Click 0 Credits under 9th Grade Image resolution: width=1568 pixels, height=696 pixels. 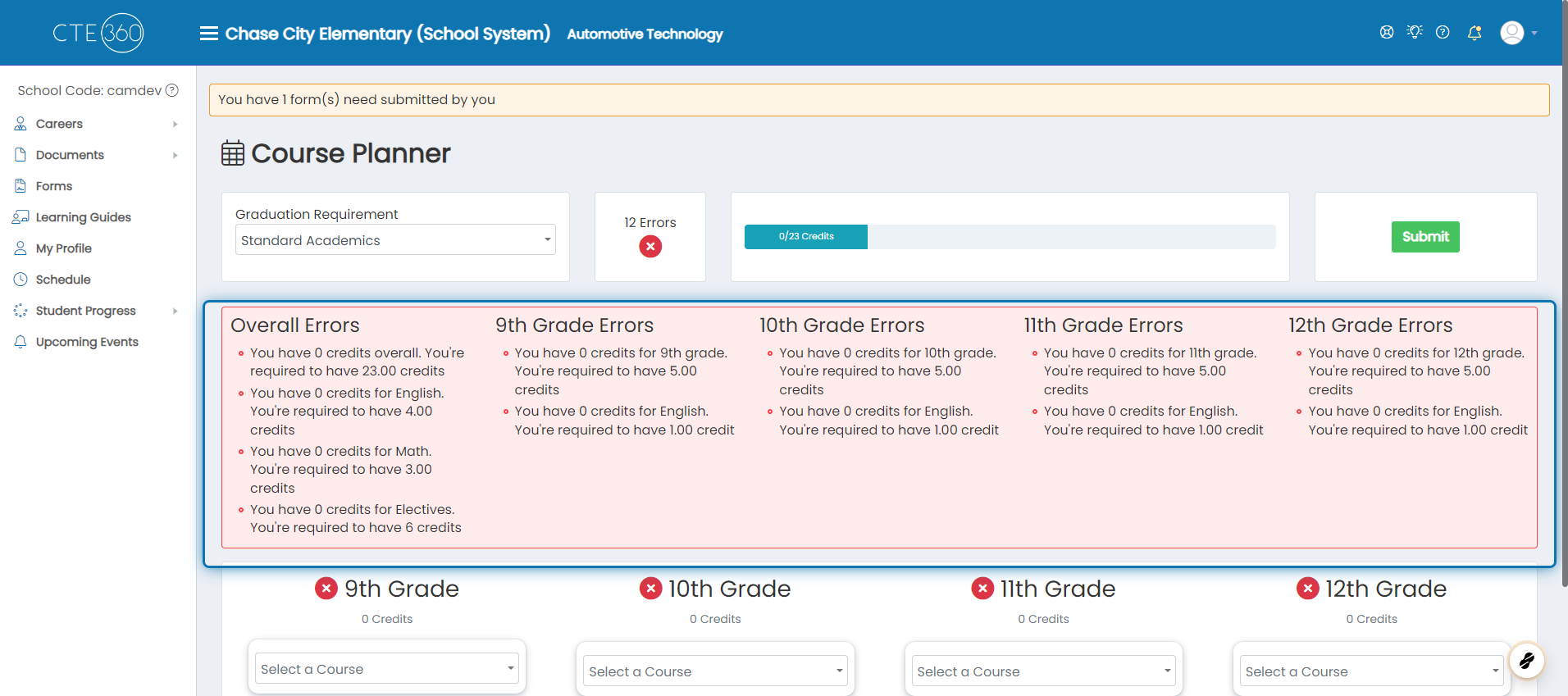(x=387, y=619)
